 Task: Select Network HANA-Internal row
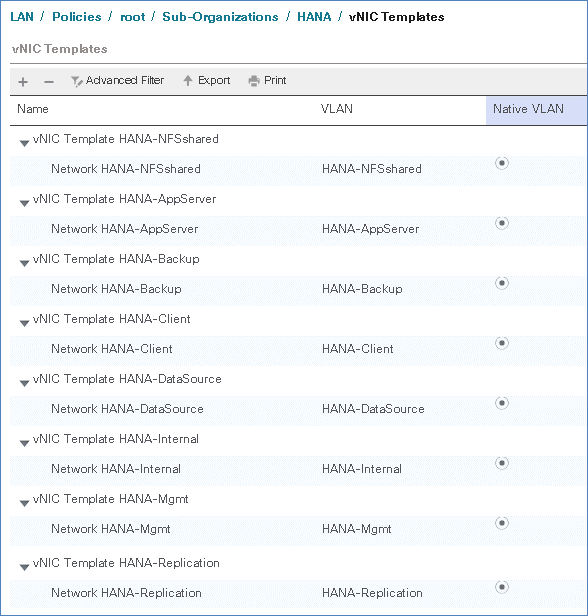pyautogui.click(x=299, y=469)
